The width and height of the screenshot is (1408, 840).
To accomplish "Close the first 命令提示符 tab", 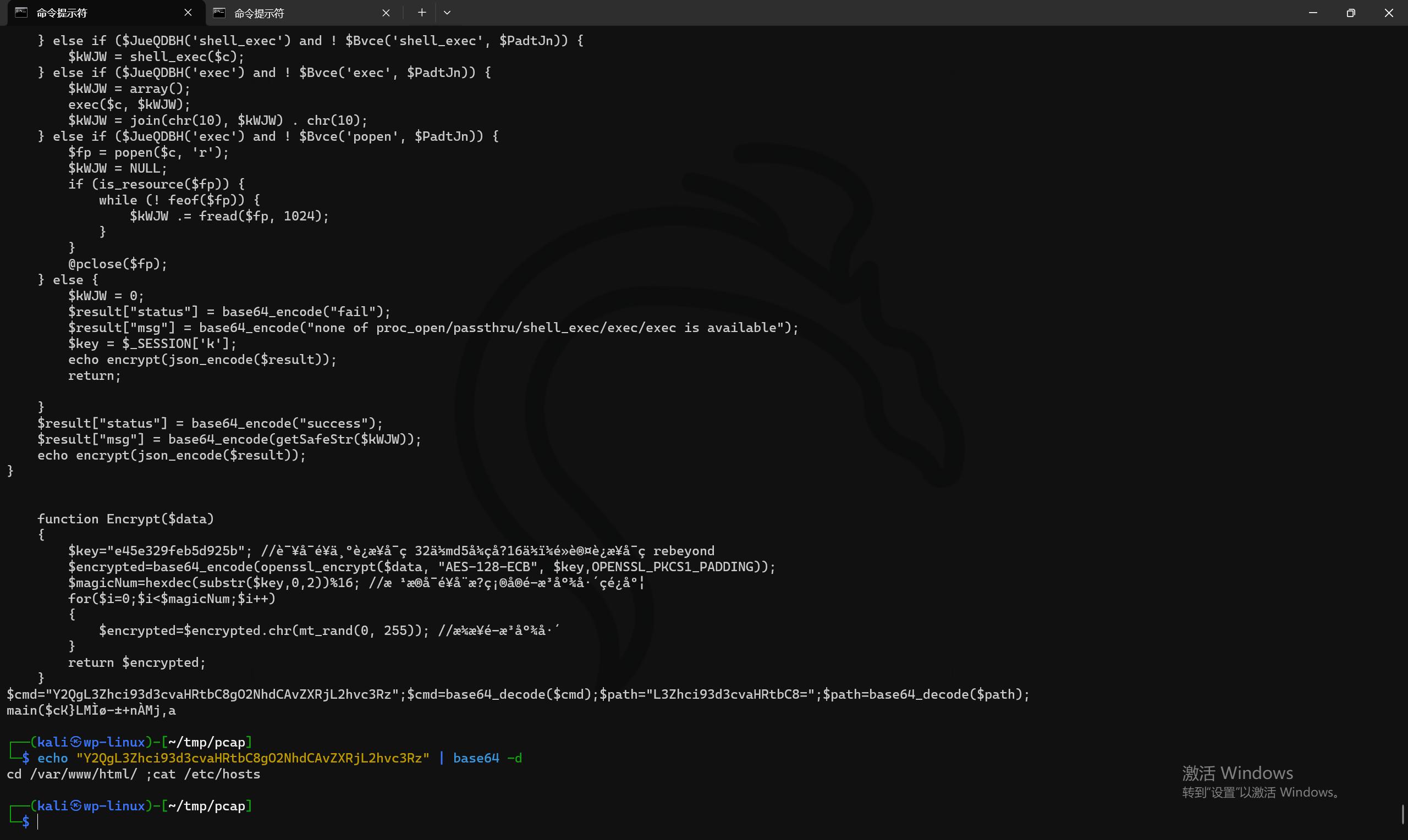I will (188, 13).
